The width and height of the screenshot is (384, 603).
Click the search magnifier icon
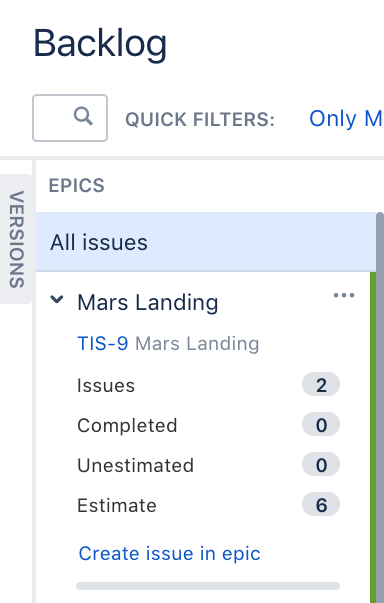click(83, 116)
